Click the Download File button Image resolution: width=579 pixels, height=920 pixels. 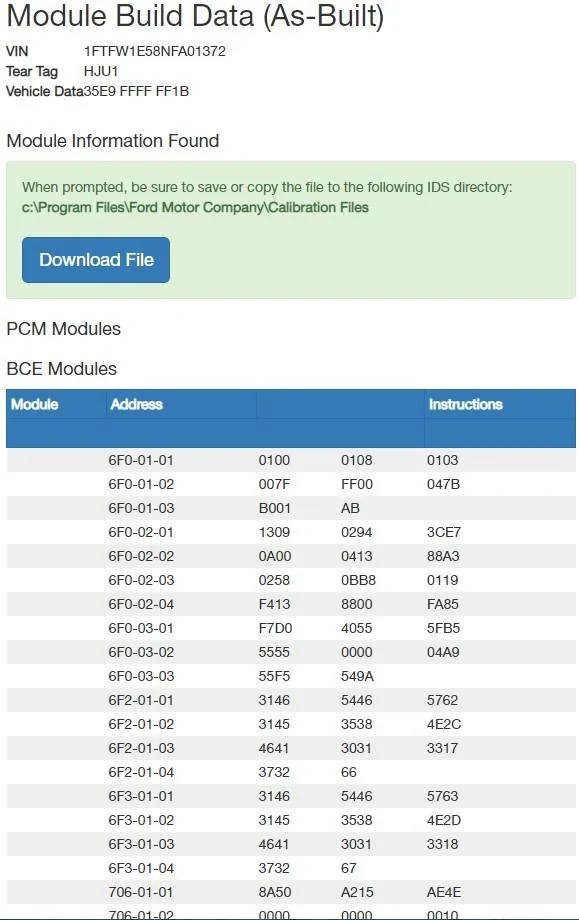pyautogui.click(x=95, y=259)
